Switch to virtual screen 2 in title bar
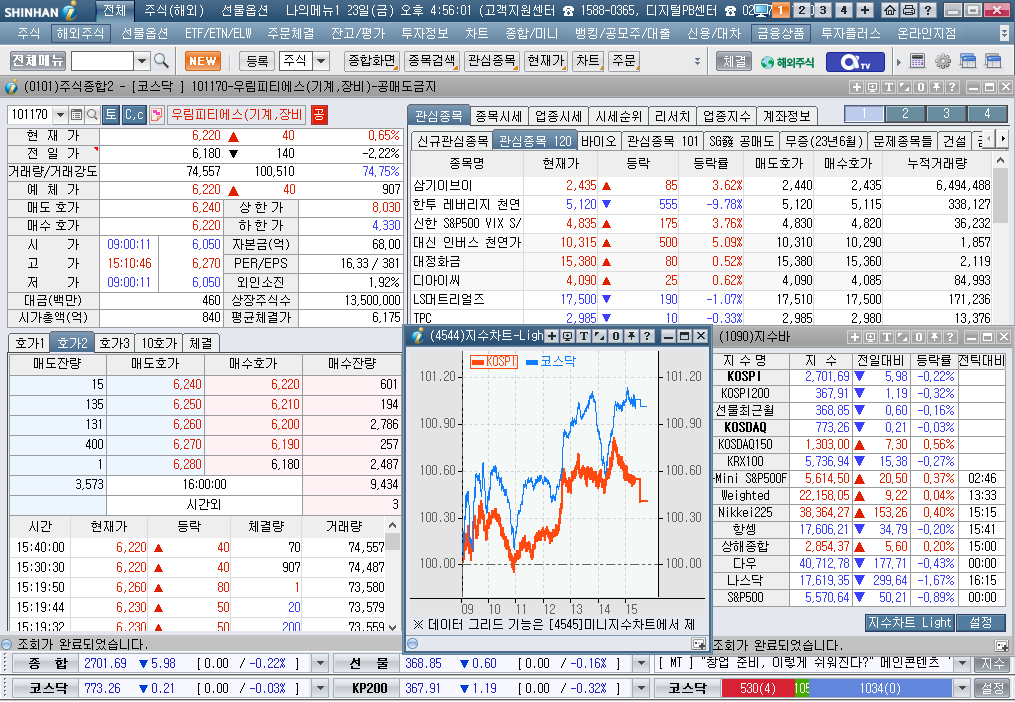 802,10
